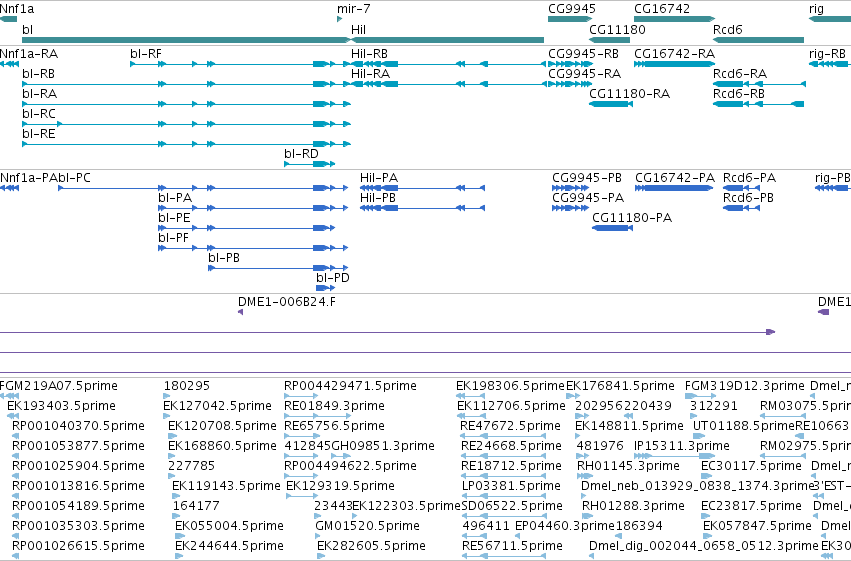
Task: Select the bl gene bar
Action: [x=186, y=40]
